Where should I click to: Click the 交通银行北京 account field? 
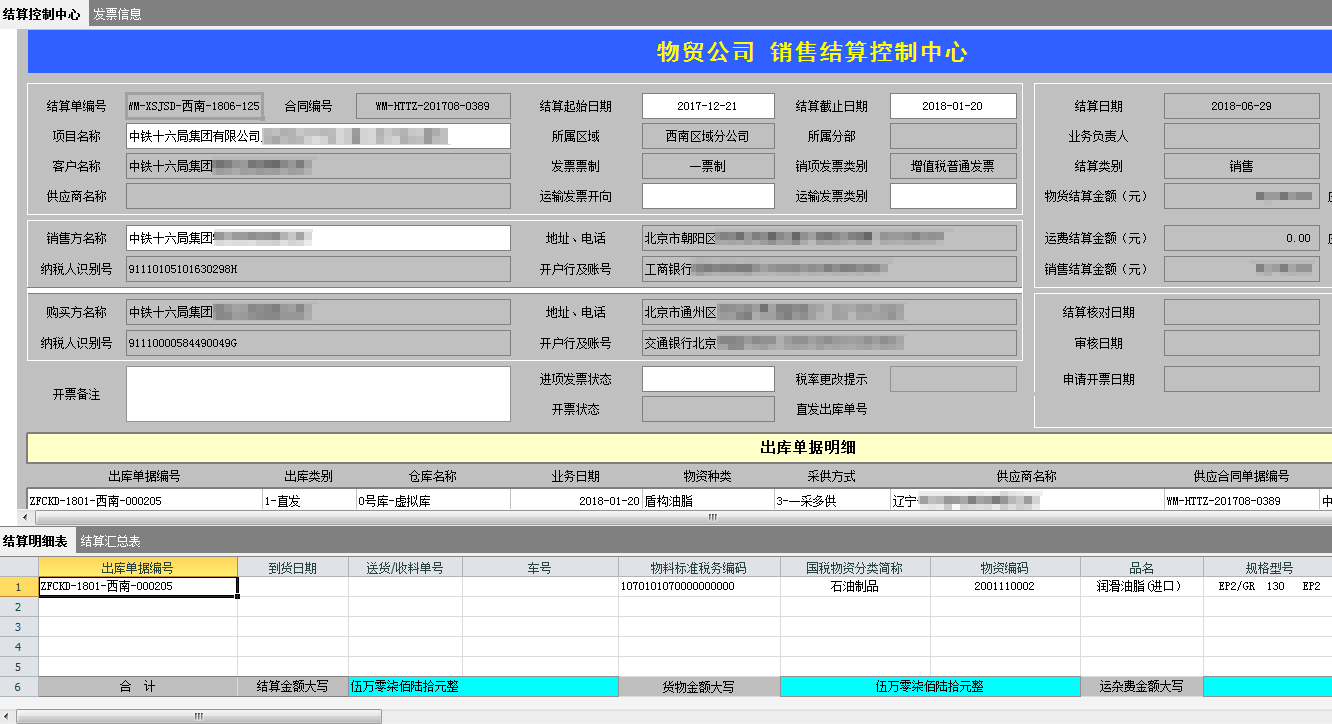(829, 343)
